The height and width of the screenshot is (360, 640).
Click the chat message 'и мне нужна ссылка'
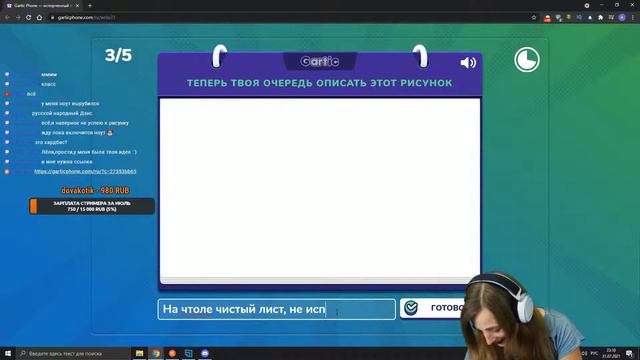click(67, 162)
